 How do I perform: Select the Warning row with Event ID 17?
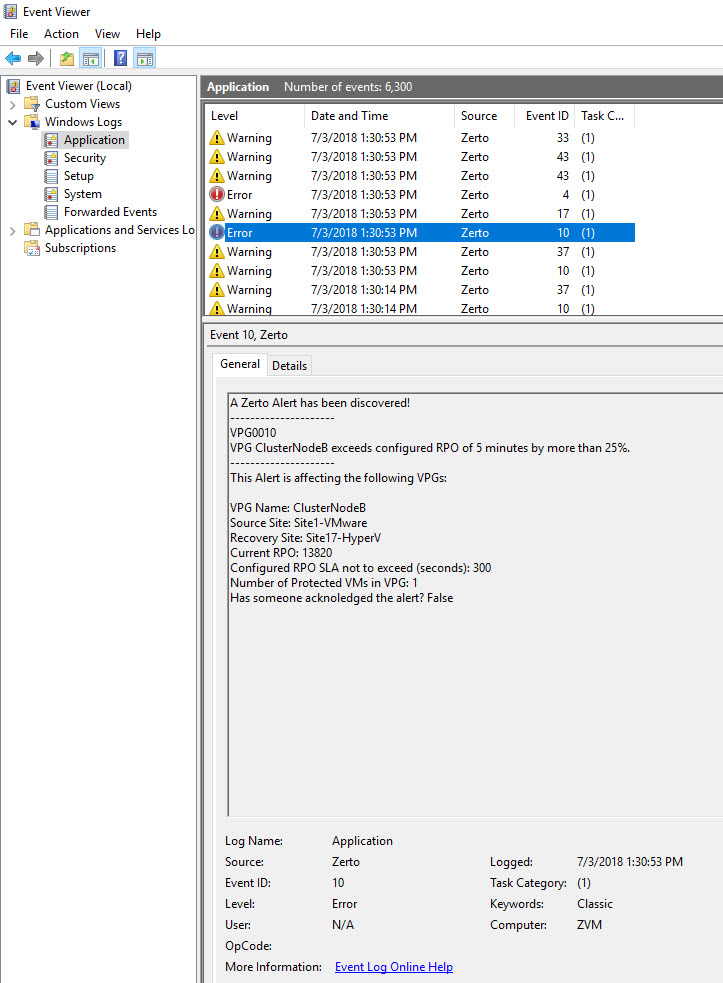pos(420,214)
